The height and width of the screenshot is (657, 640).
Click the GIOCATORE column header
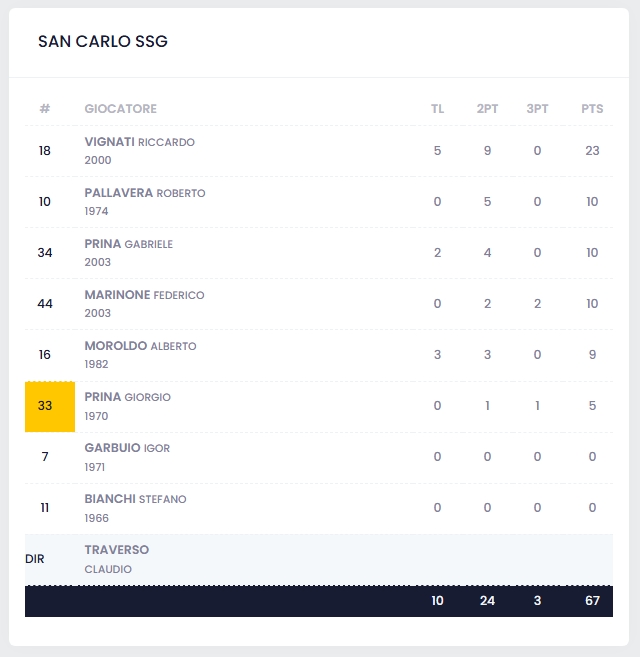click(x=120, y=109)
